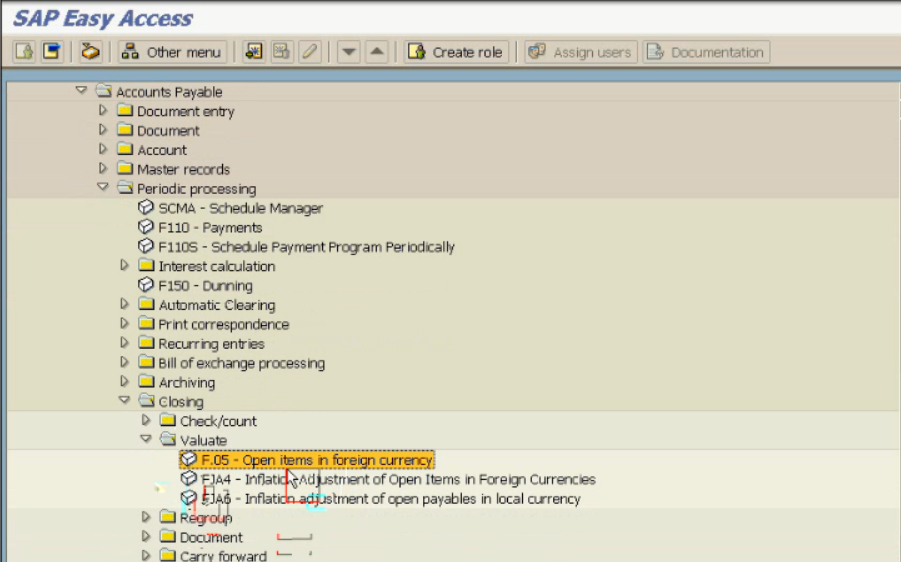
Task: Expand the Recurring entries folder arrow
Action: pyautogui.click(x=124, y=342)
